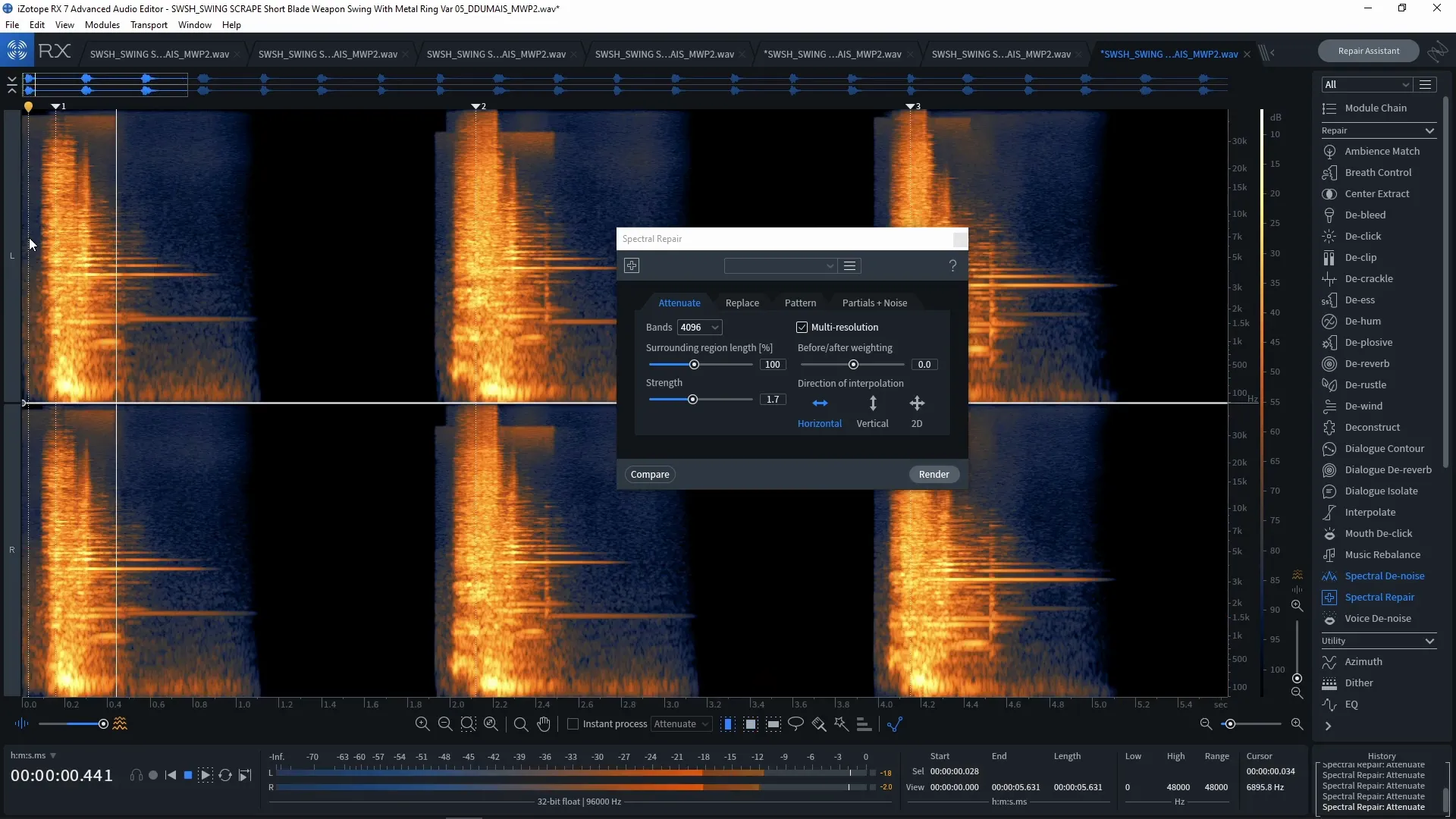Switch to the Replace tab in Spectral Repair
Screen dimensions: 1456x819
coord(742,303)
